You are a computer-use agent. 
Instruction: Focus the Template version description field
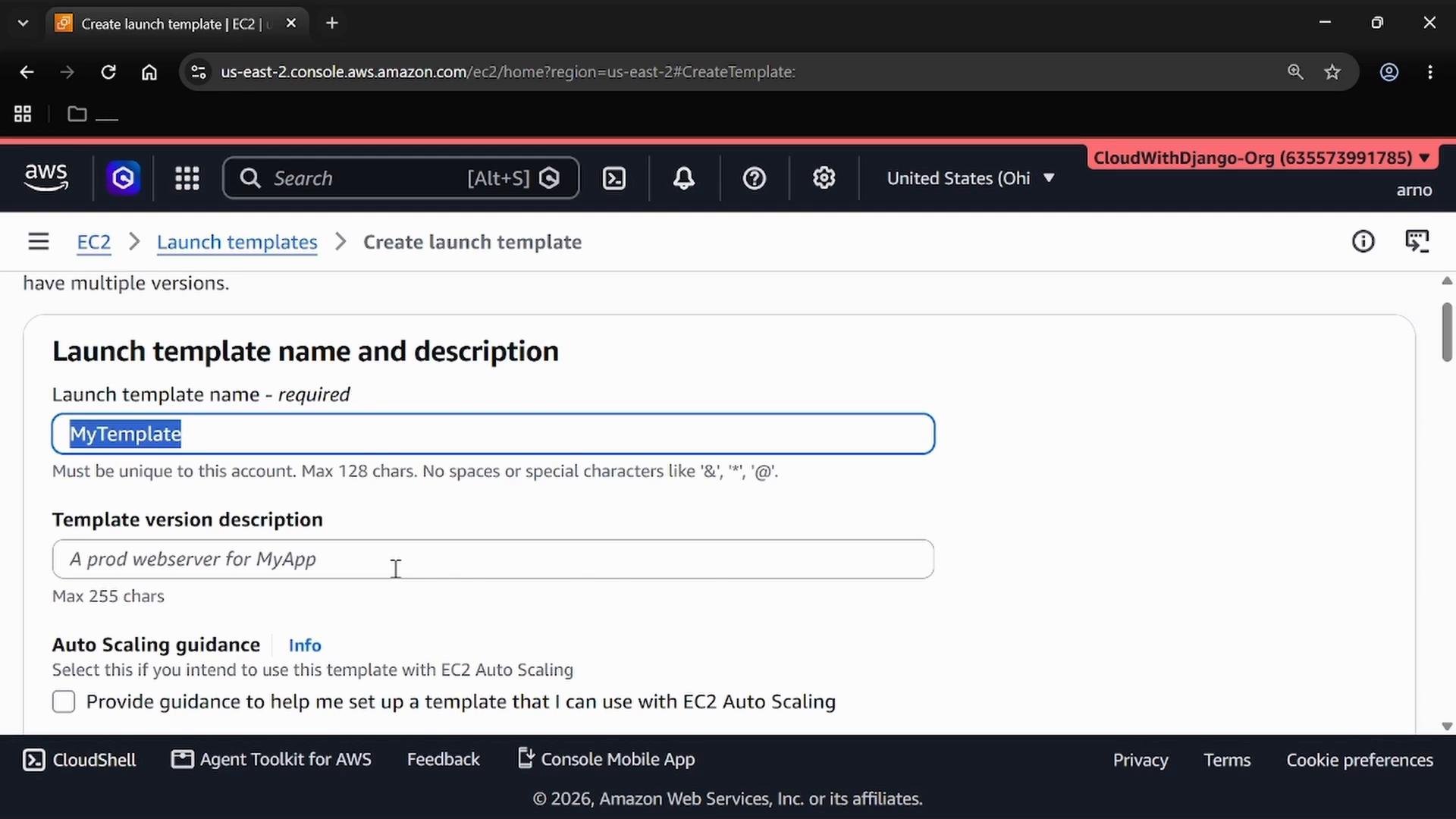tap(494, 560)
